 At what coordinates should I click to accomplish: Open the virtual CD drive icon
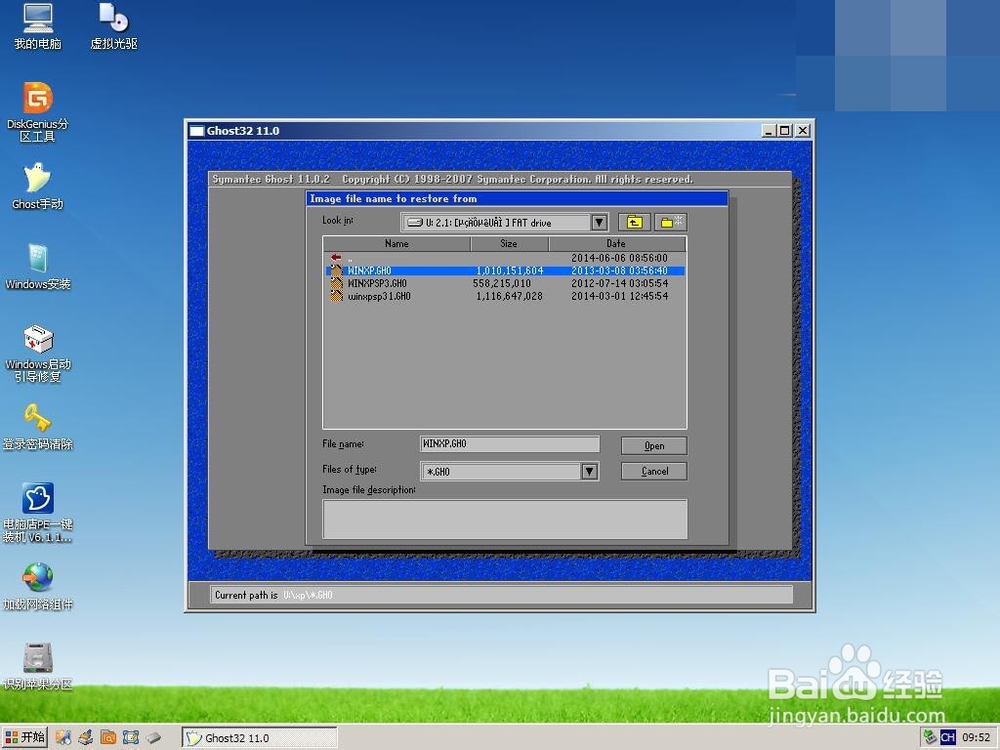coord(114,27)
